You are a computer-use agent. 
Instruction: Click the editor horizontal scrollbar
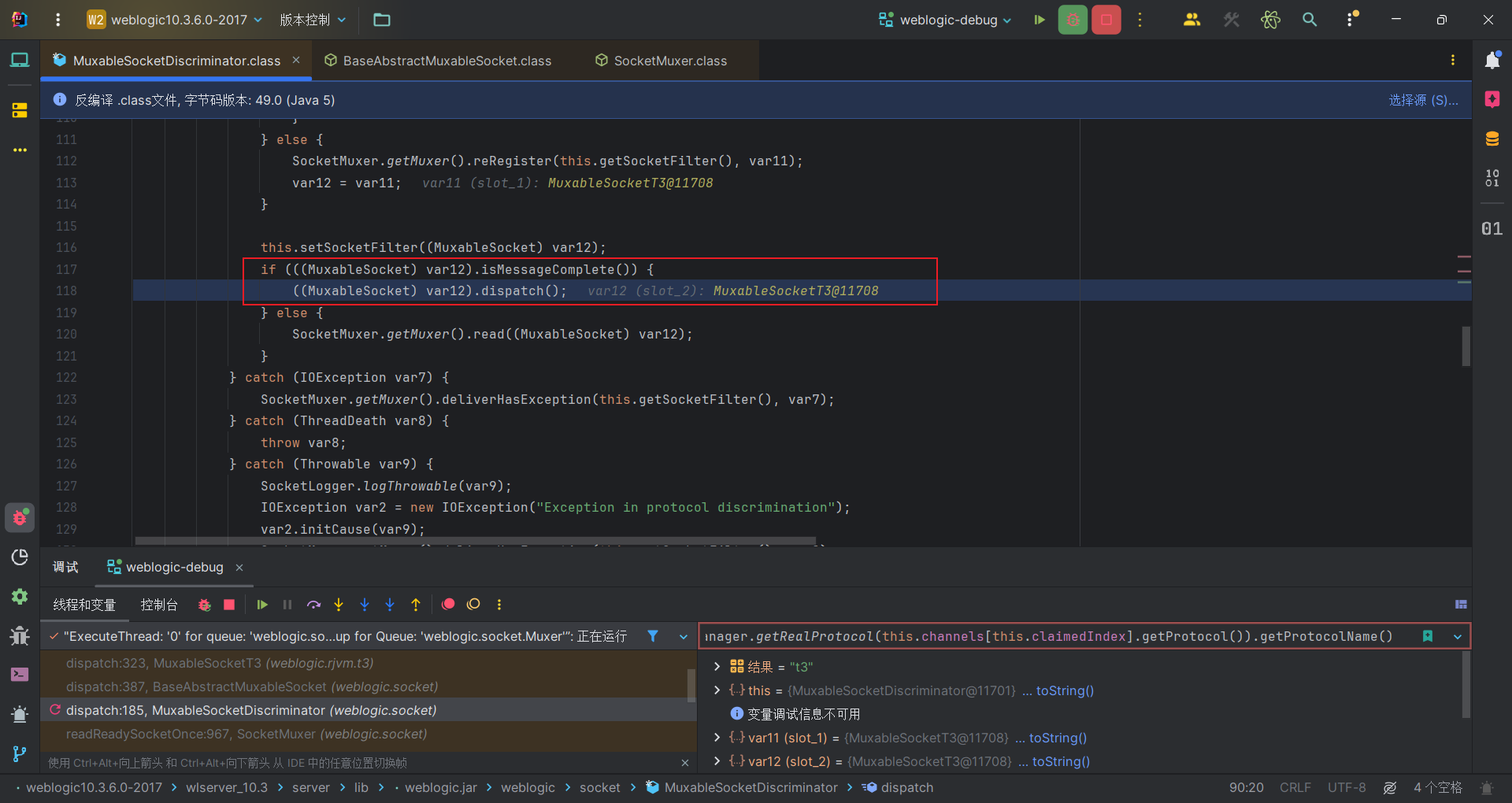[476, 541]
